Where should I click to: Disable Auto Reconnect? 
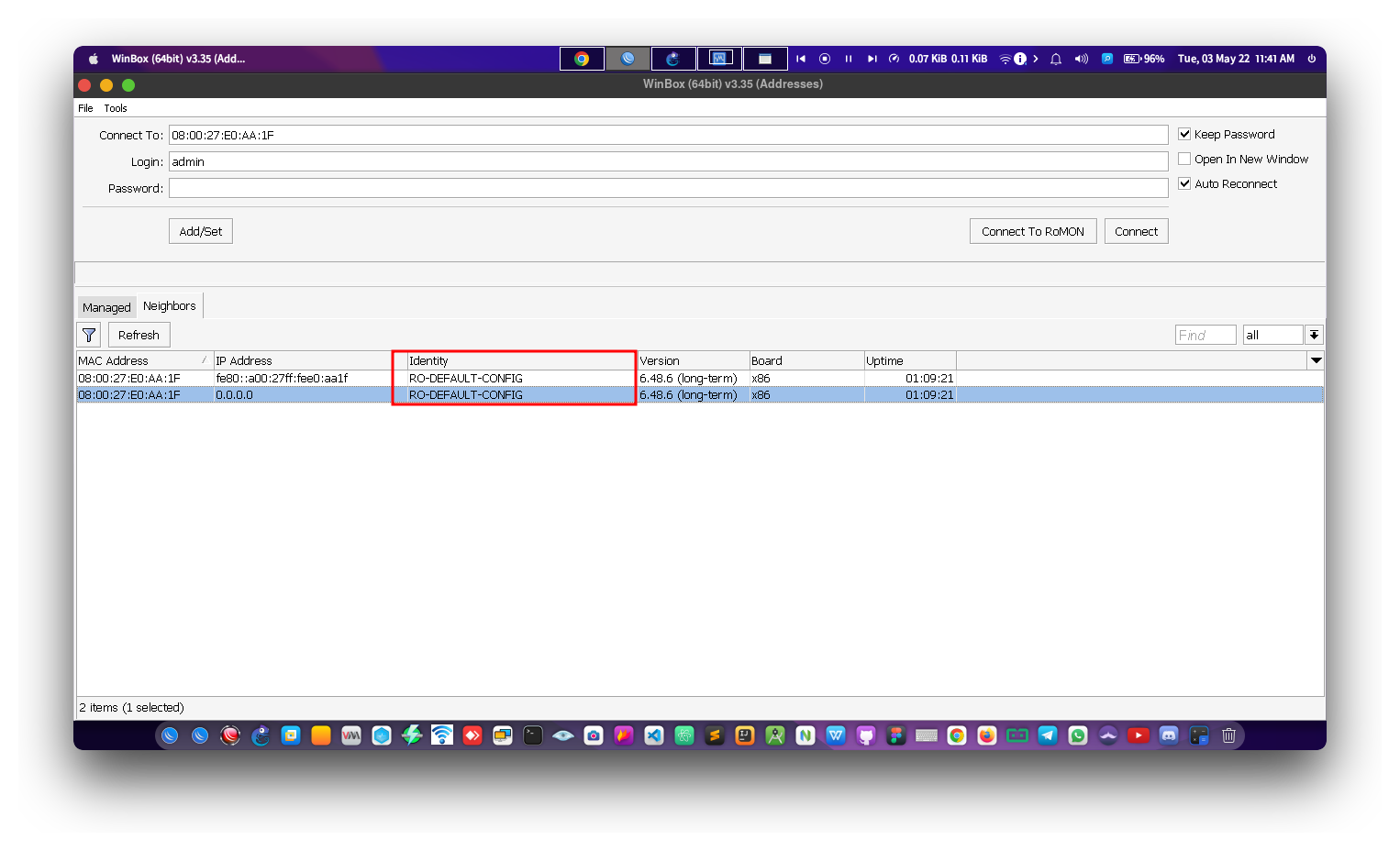(x=1184, y=182)
